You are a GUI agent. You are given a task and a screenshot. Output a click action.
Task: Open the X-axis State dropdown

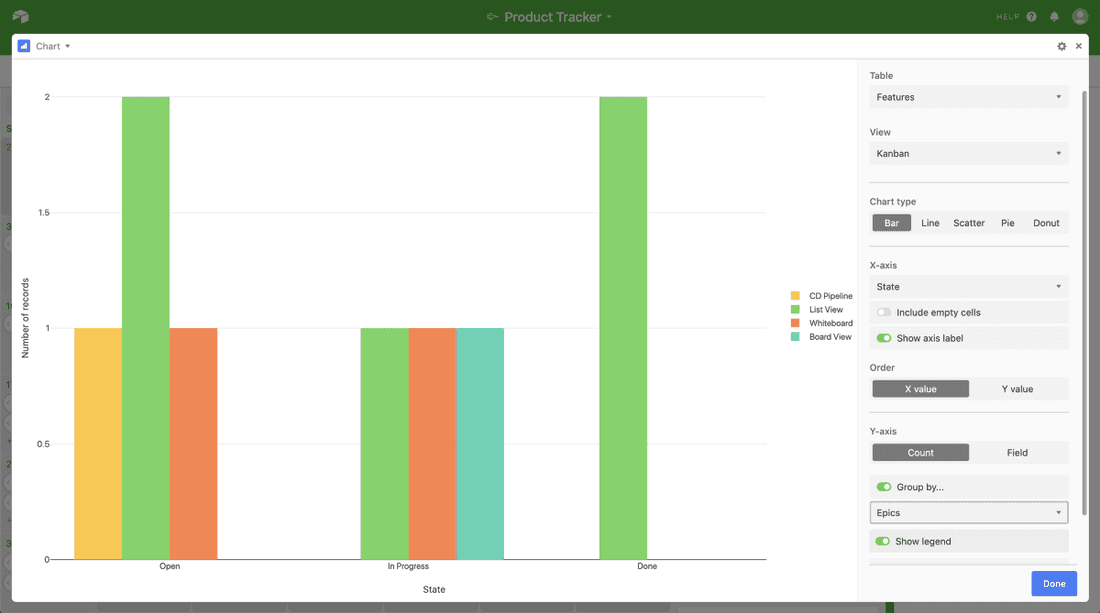(x=968, y=287)
